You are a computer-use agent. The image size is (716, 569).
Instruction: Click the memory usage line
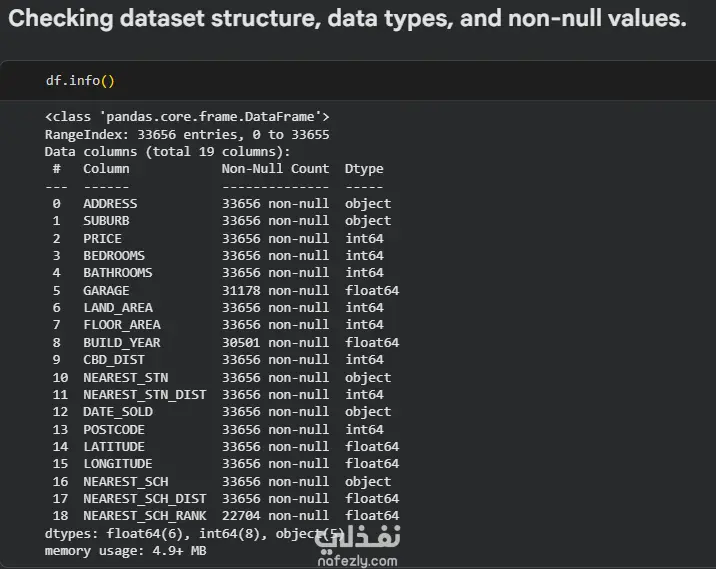126,551
